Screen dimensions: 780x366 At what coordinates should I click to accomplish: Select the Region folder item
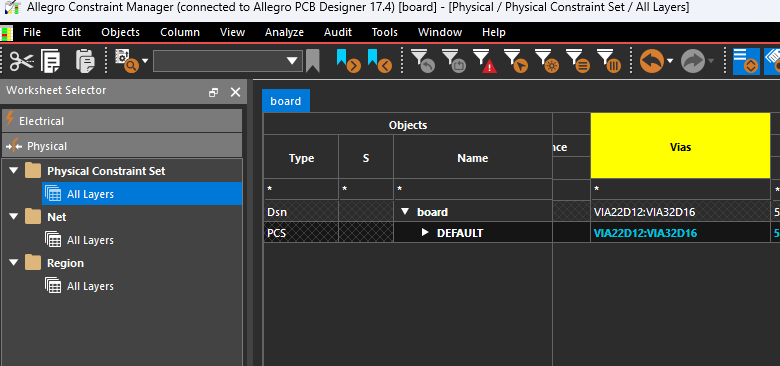(x=65, y=263)
